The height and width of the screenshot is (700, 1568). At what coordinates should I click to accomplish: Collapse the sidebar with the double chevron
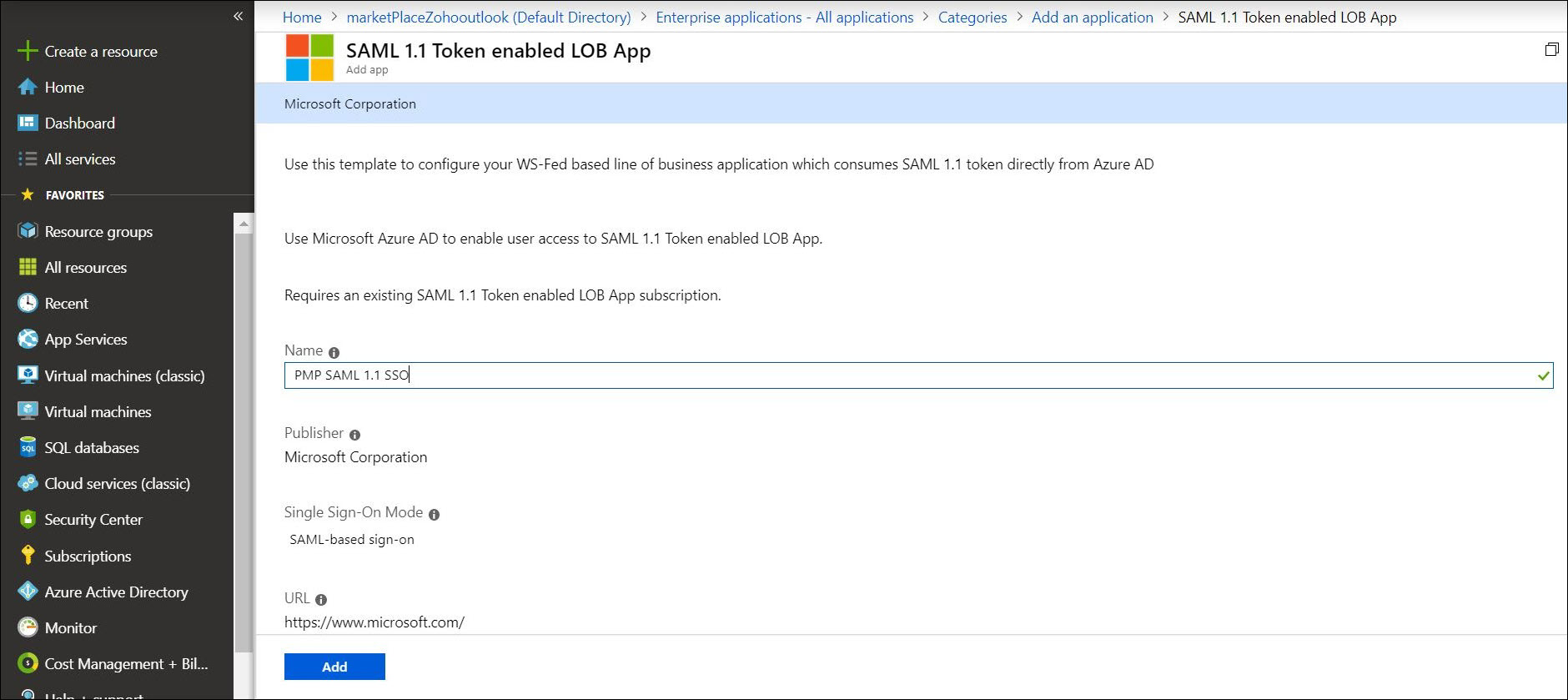[x=239, y=16]
